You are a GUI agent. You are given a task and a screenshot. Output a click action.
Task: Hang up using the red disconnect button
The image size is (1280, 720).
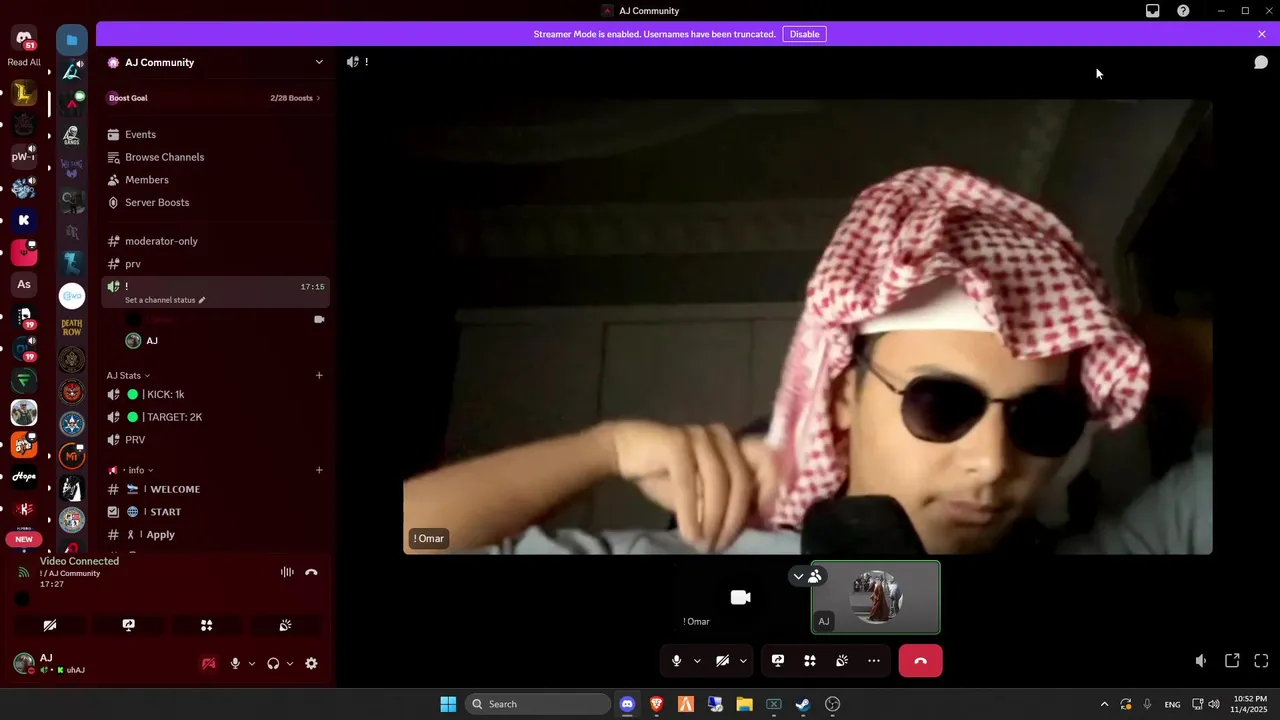coord(920,661)
